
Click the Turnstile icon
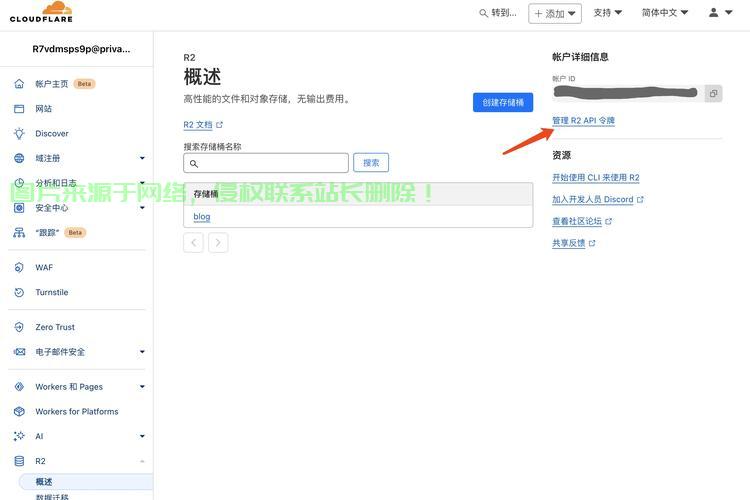19,292
